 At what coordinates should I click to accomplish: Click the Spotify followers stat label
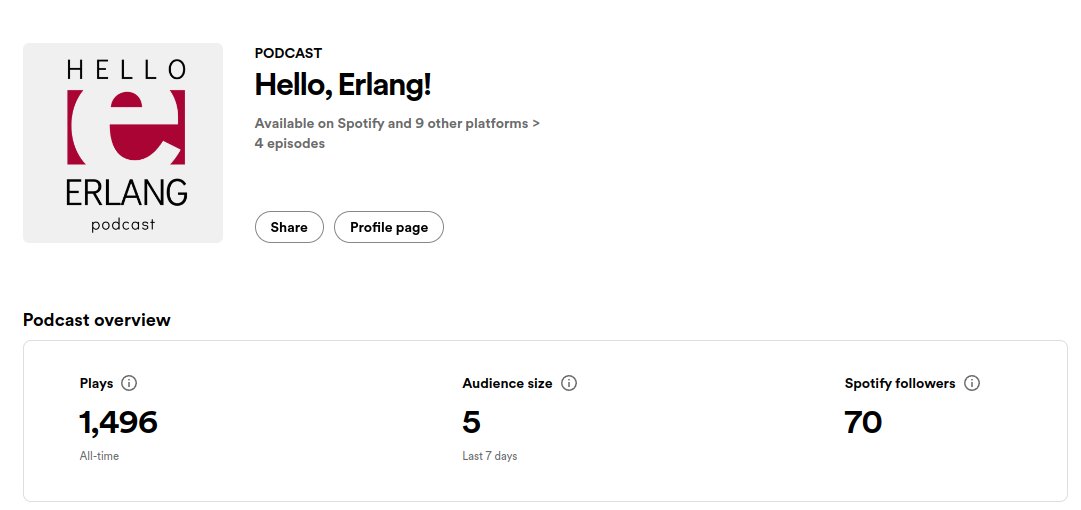point(900,383)
